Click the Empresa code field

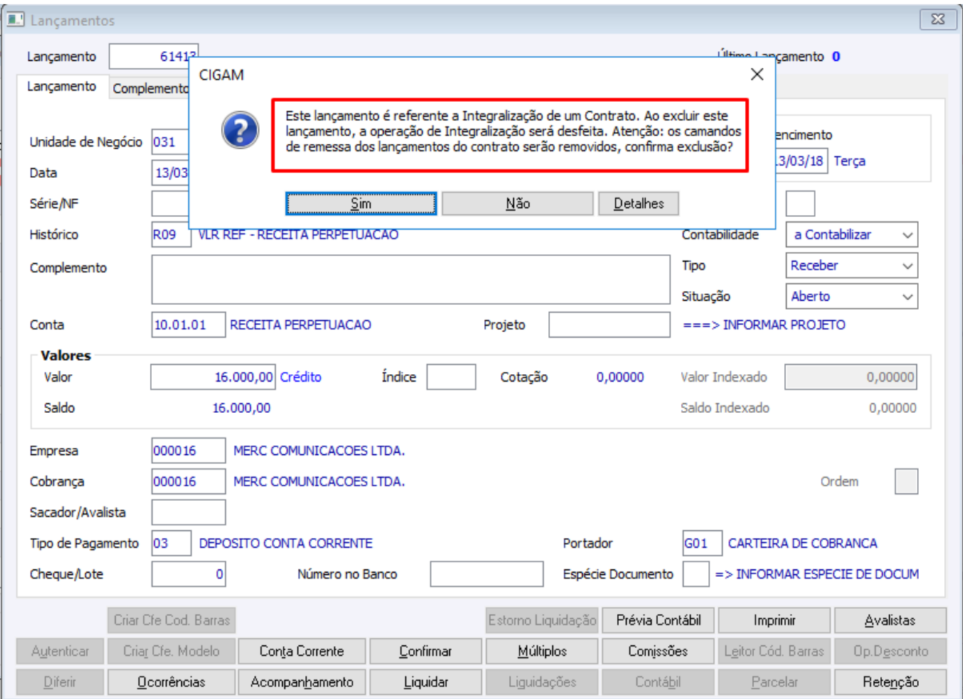[x=188, y=451]
